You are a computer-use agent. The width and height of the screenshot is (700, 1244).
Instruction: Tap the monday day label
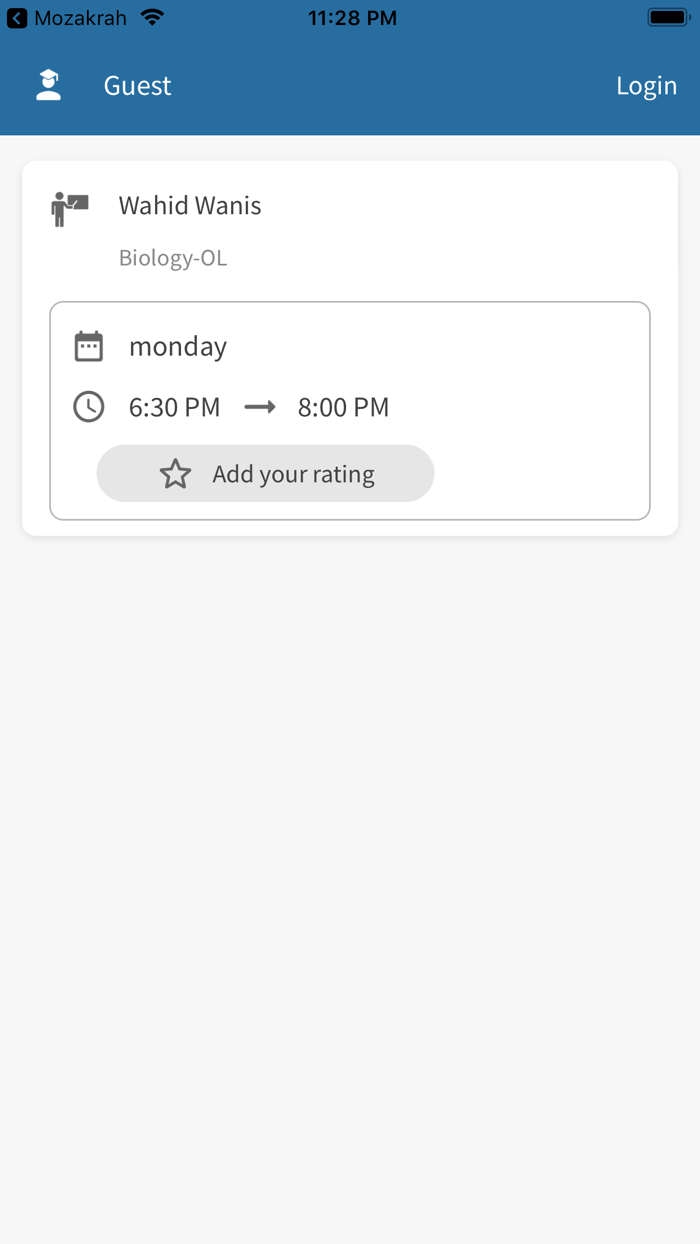click(x=178, y=346)
